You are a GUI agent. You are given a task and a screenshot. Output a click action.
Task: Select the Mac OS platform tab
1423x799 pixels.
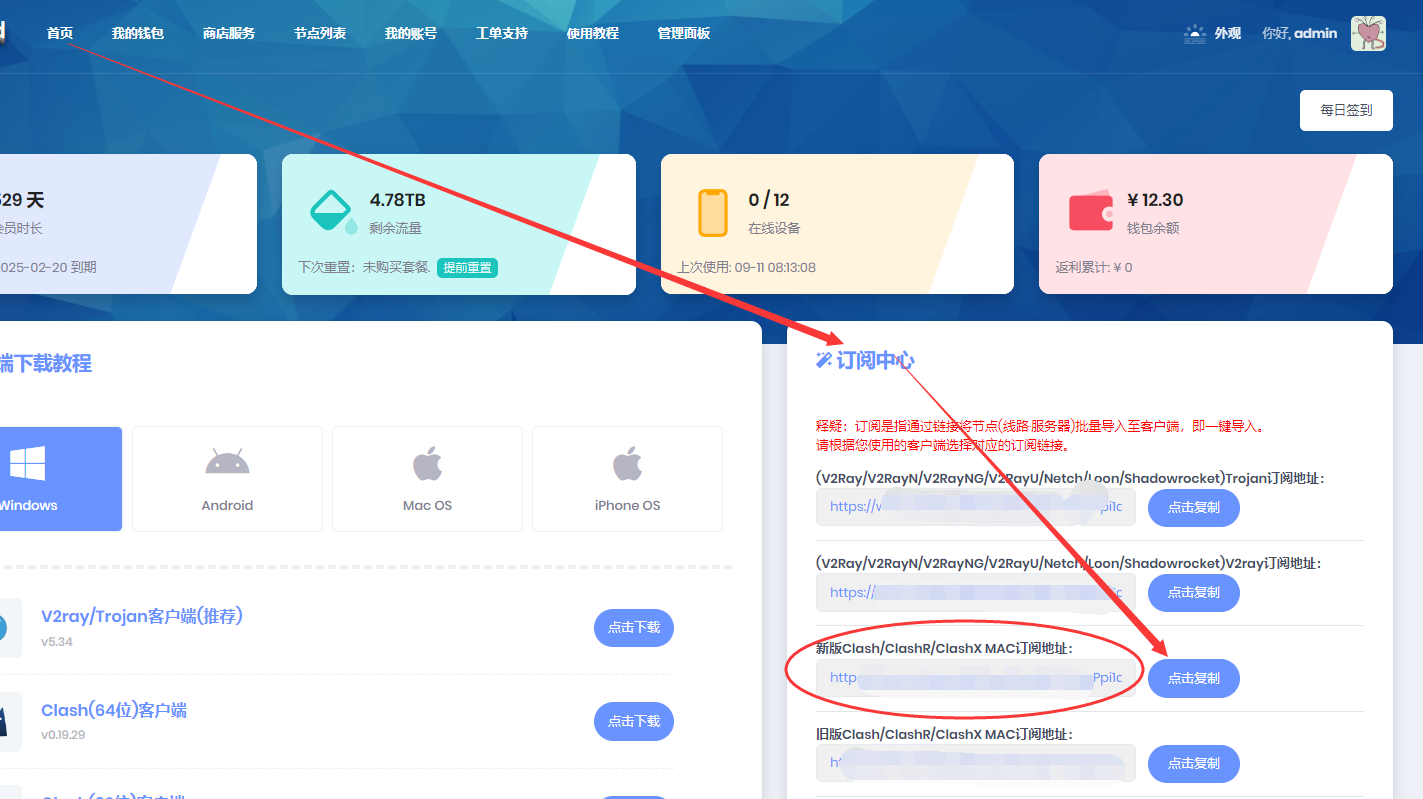point(427,479)
